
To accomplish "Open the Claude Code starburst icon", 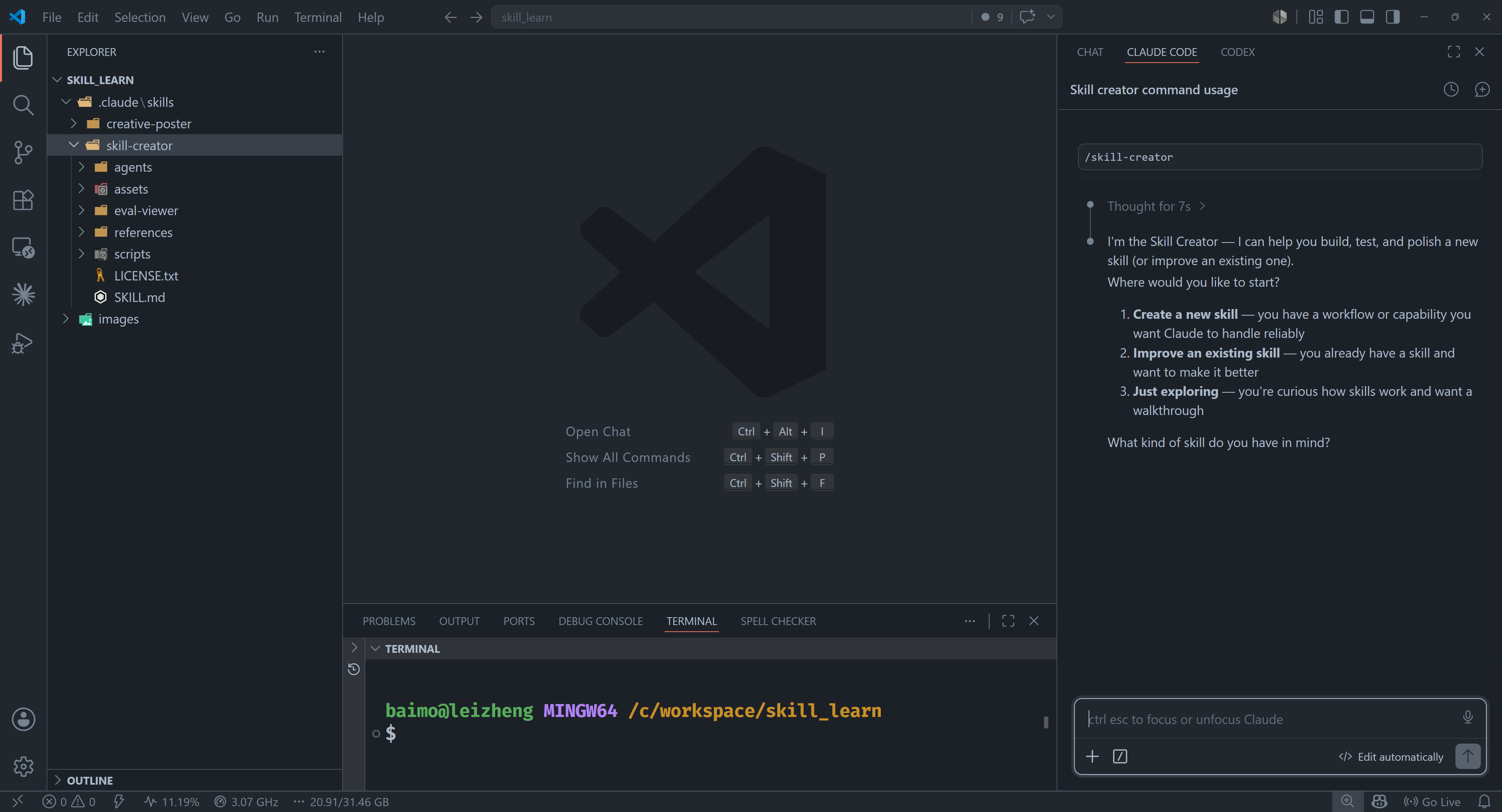I will click(23, 295).
